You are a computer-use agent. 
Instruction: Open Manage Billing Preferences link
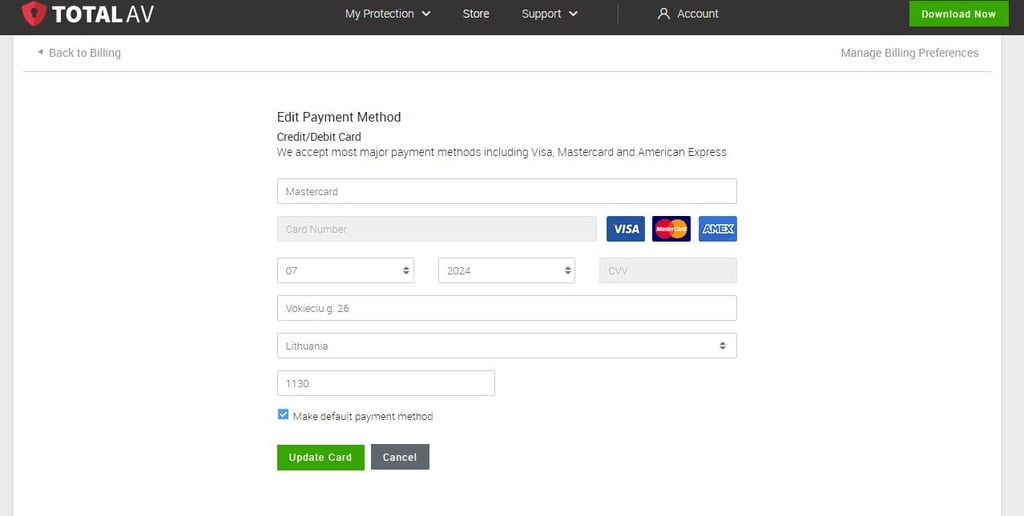(909, 53)
